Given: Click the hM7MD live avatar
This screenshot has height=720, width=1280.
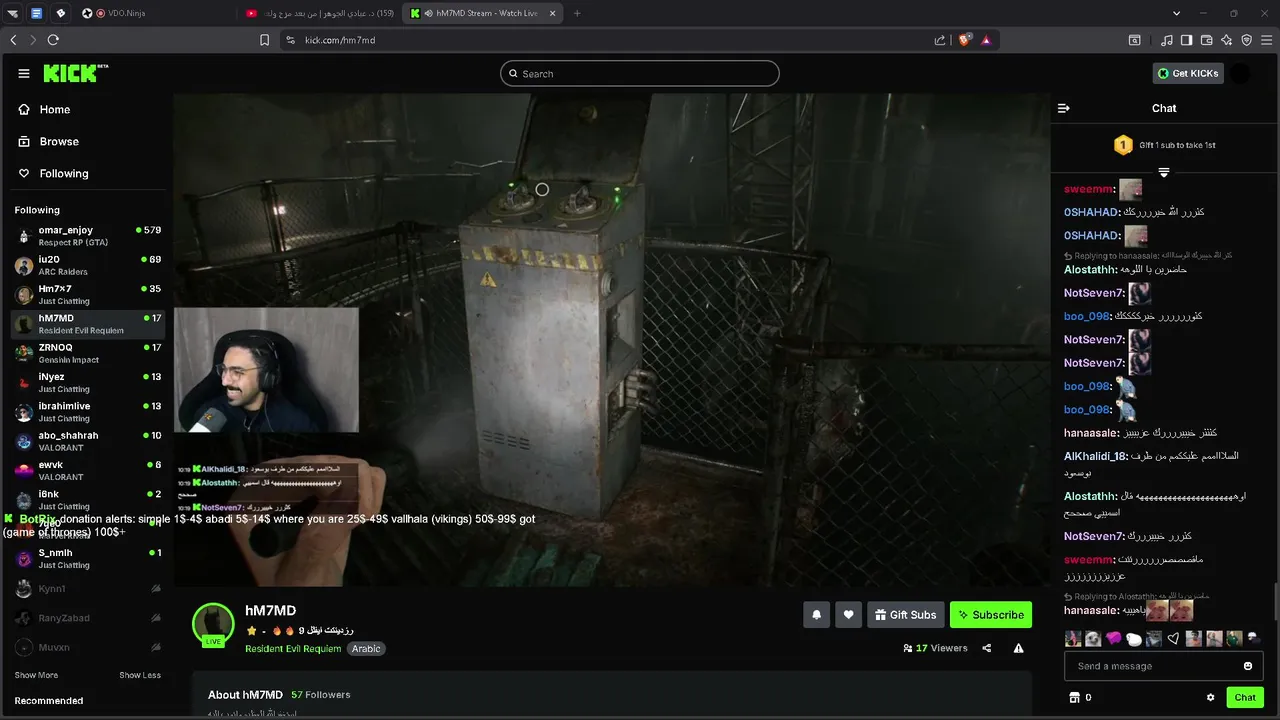Looking at the screenshot, I should click(213, 624).
